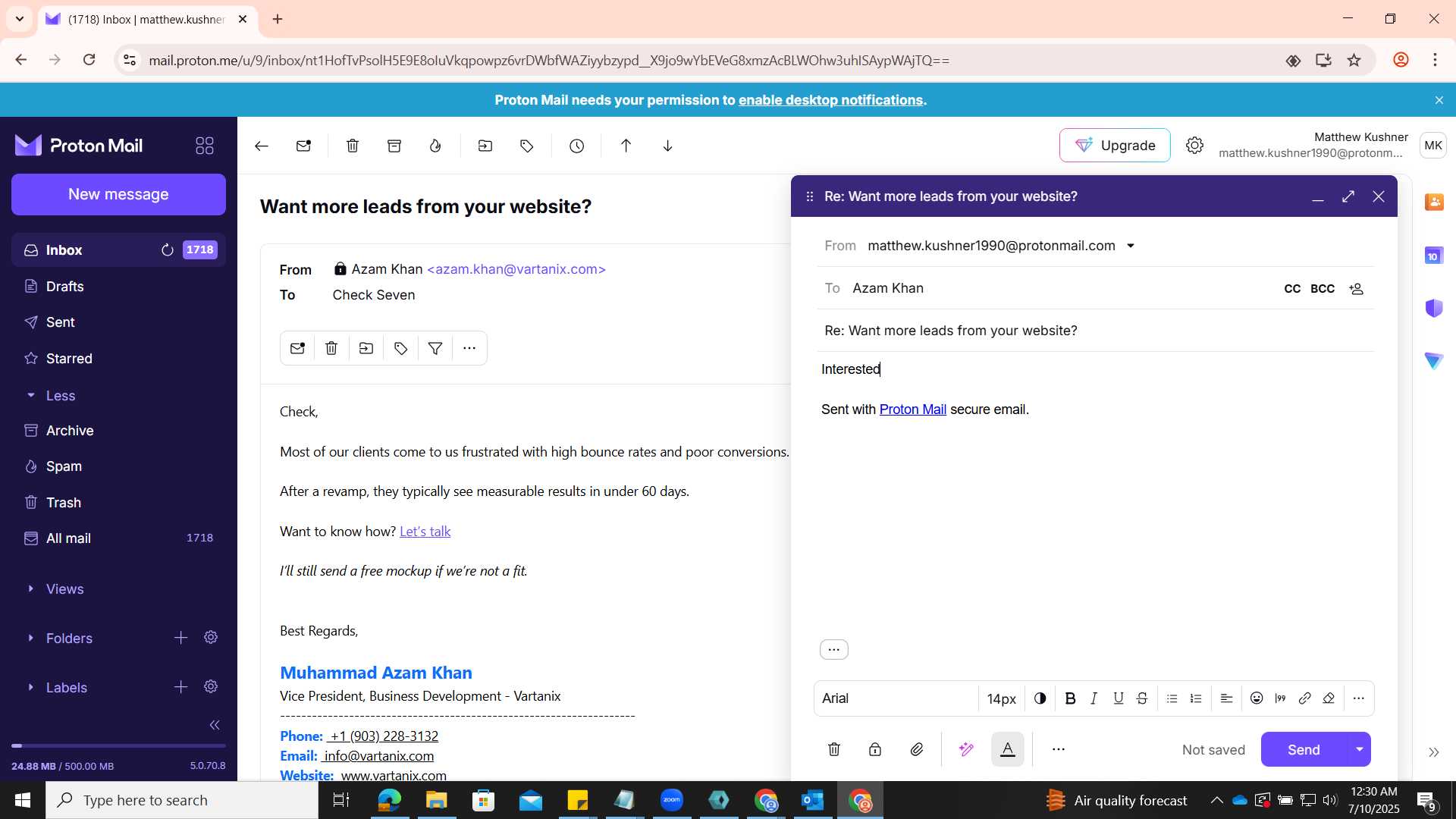Image resolution: width=1456 pixels, height=819 pixels.
Task: Open the Arial font dropdown
Action: point(896,698)
